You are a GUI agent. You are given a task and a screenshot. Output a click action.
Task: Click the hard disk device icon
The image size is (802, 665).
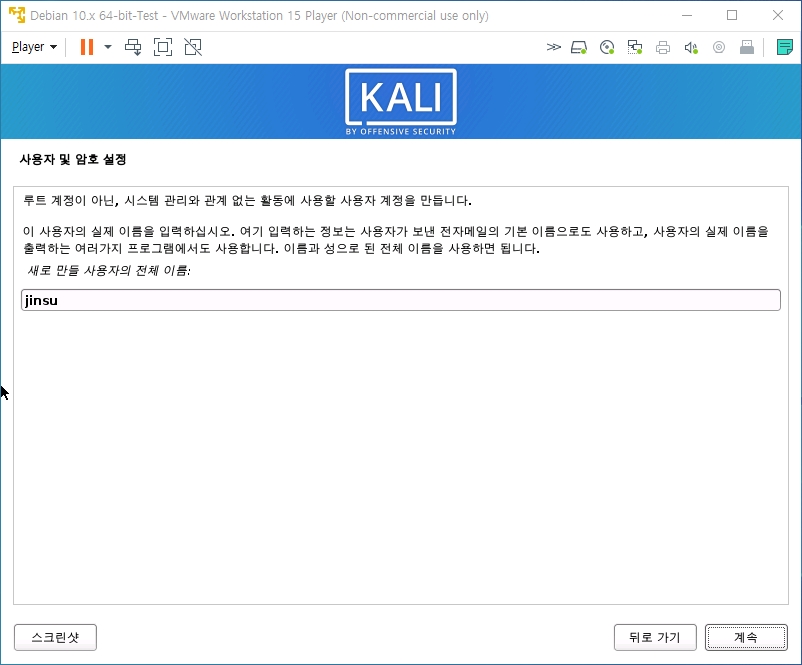point(579,48)
